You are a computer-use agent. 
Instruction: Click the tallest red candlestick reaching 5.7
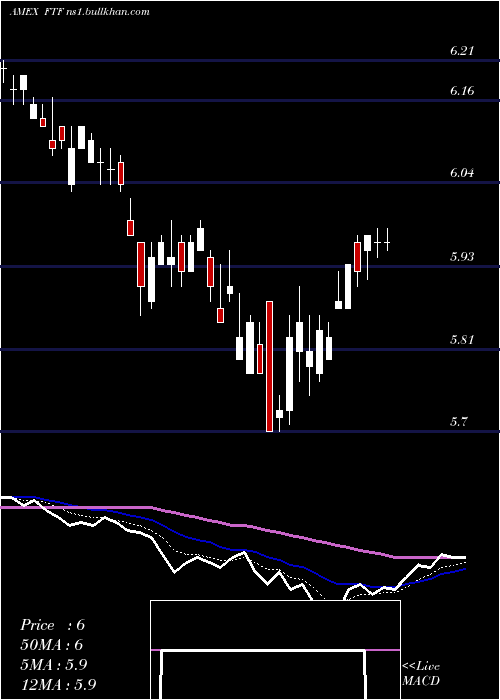pyautogui.click(x=270, y=367)
